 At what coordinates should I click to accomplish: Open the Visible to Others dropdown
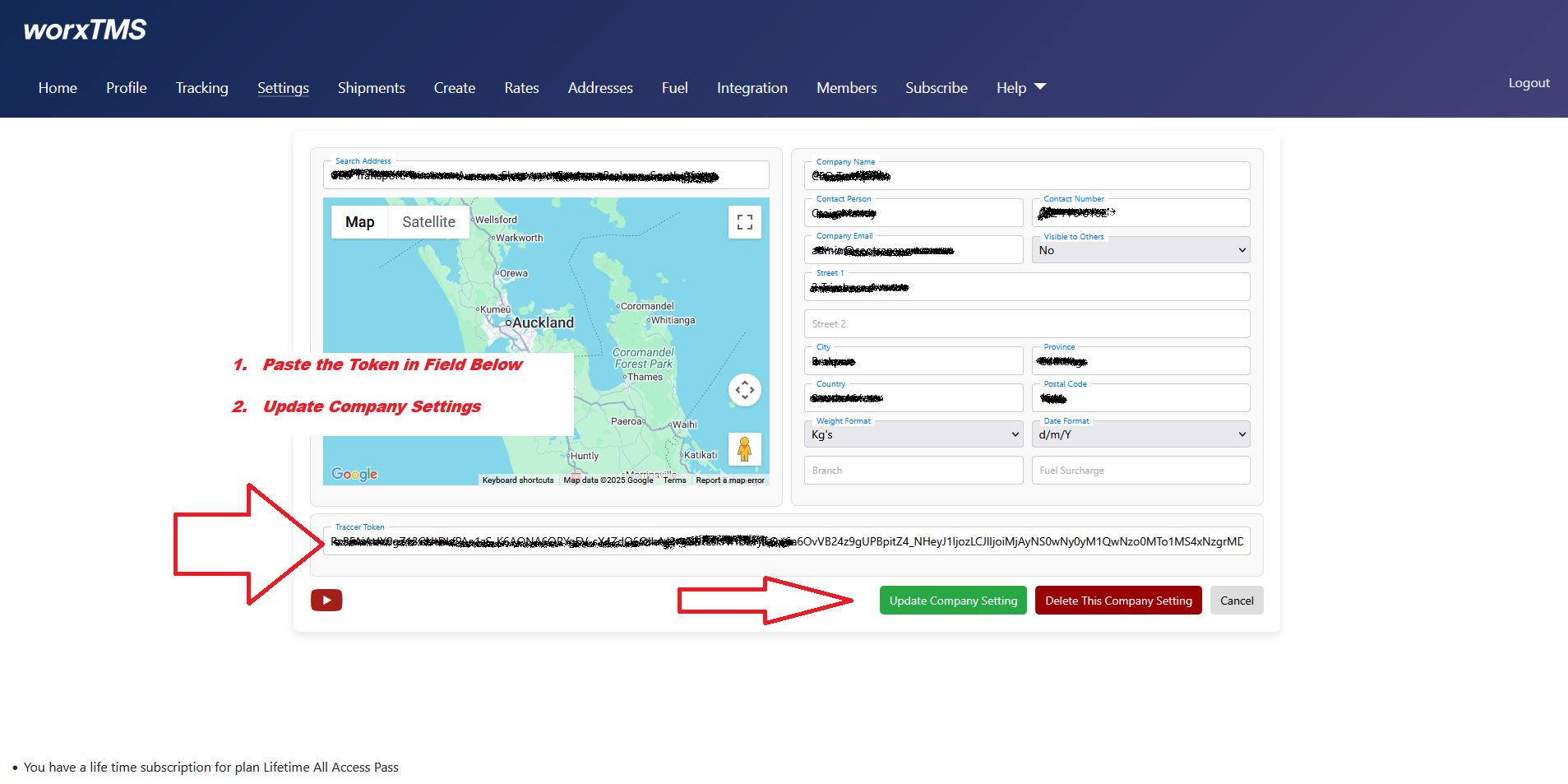[1140, 250]
